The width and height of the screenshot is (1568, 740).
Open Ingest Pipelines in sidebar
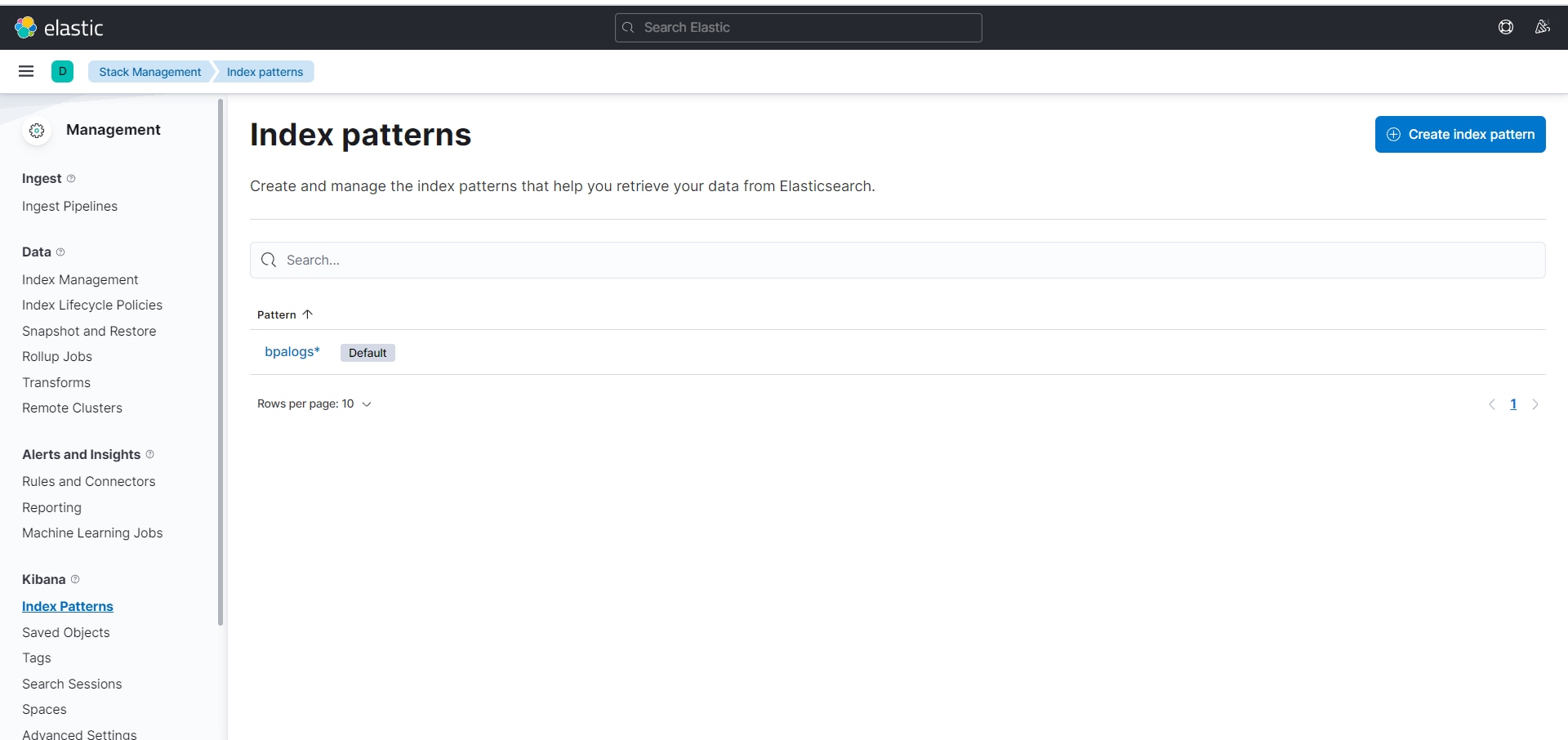69,206
